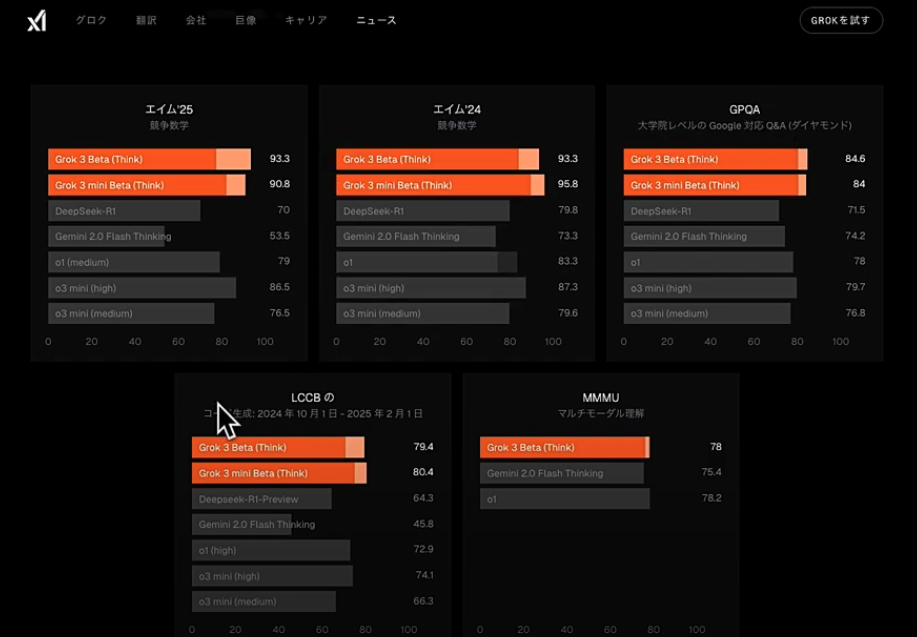This screenshot has height=637, width=917.
Task: Click the 53.5 score value
Action: pos(280,236)
